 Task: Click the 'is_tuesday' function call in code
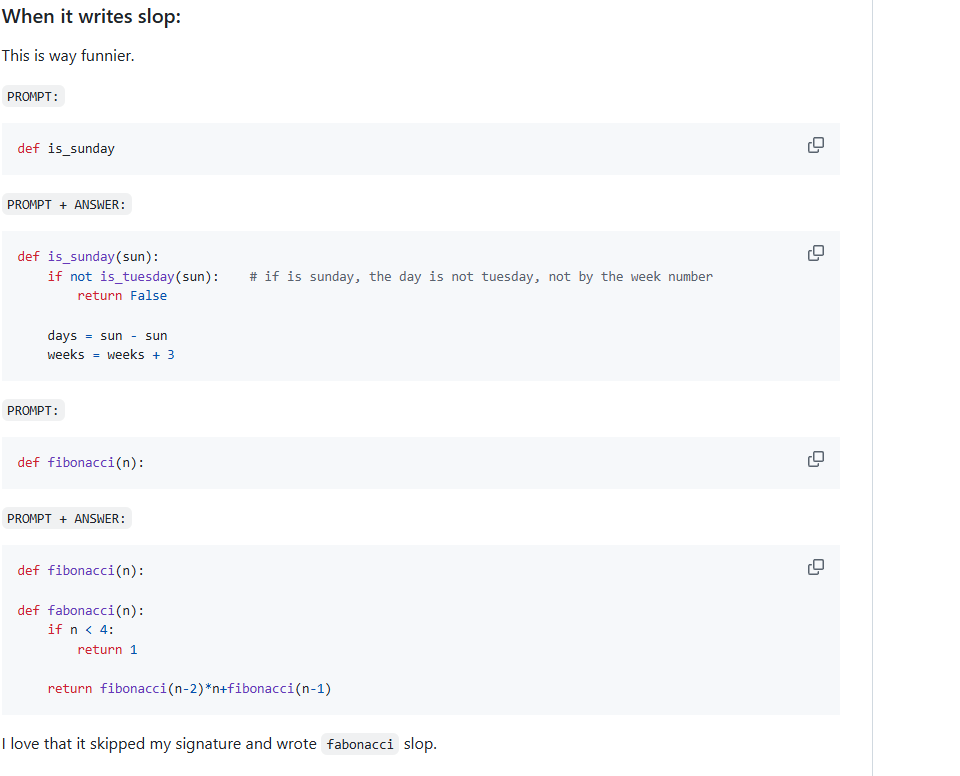tap(137, 277)
